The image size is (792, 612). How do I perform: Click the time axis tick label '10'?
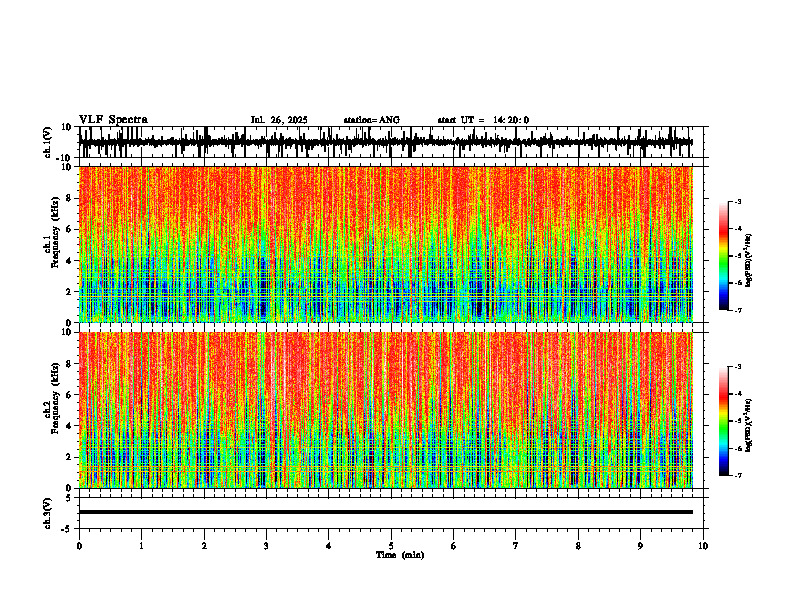point(703,546)
